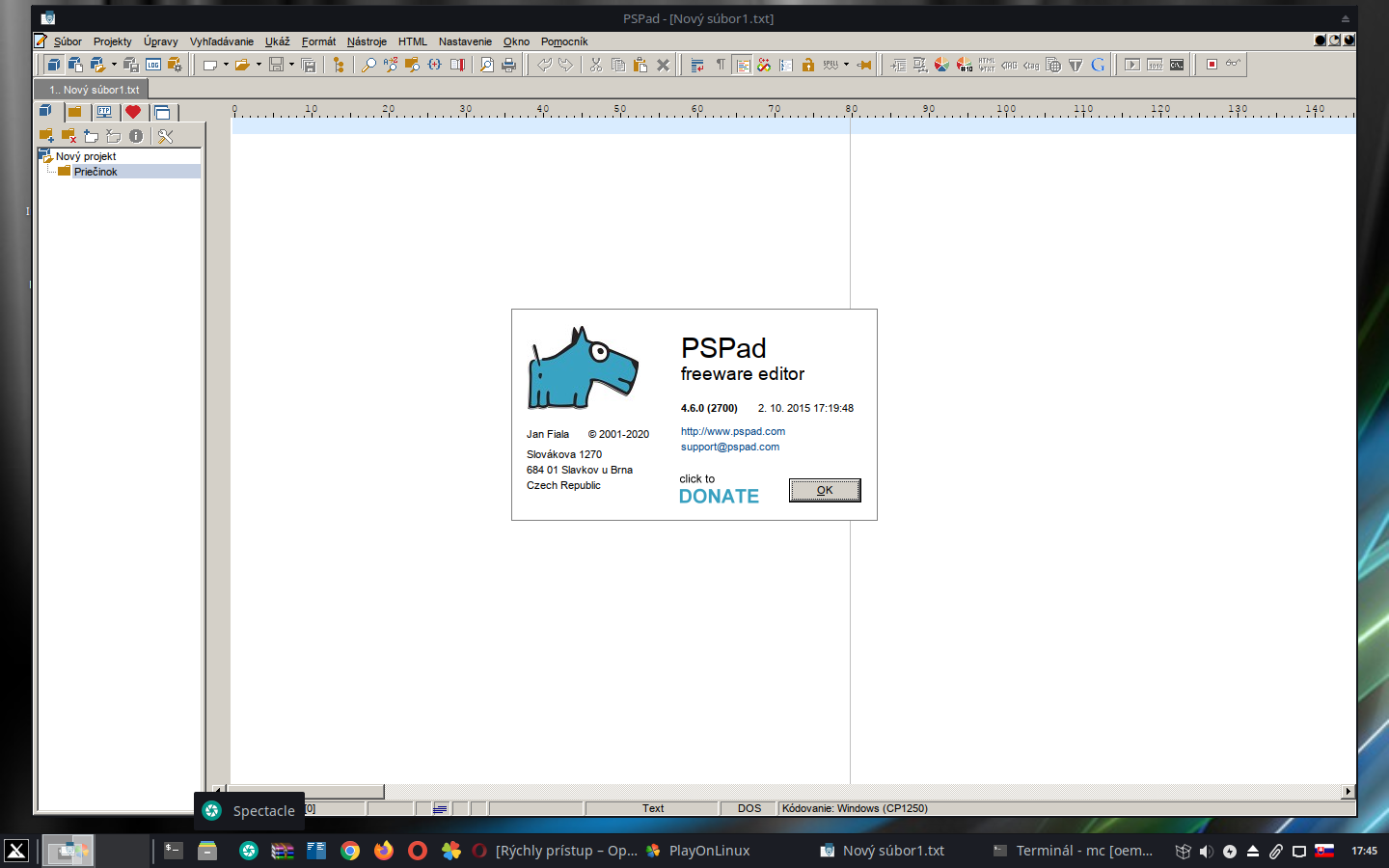The height and width of the screenshot is (868, 1389).
Task: Click the Print icon
Action: [509, 65]
